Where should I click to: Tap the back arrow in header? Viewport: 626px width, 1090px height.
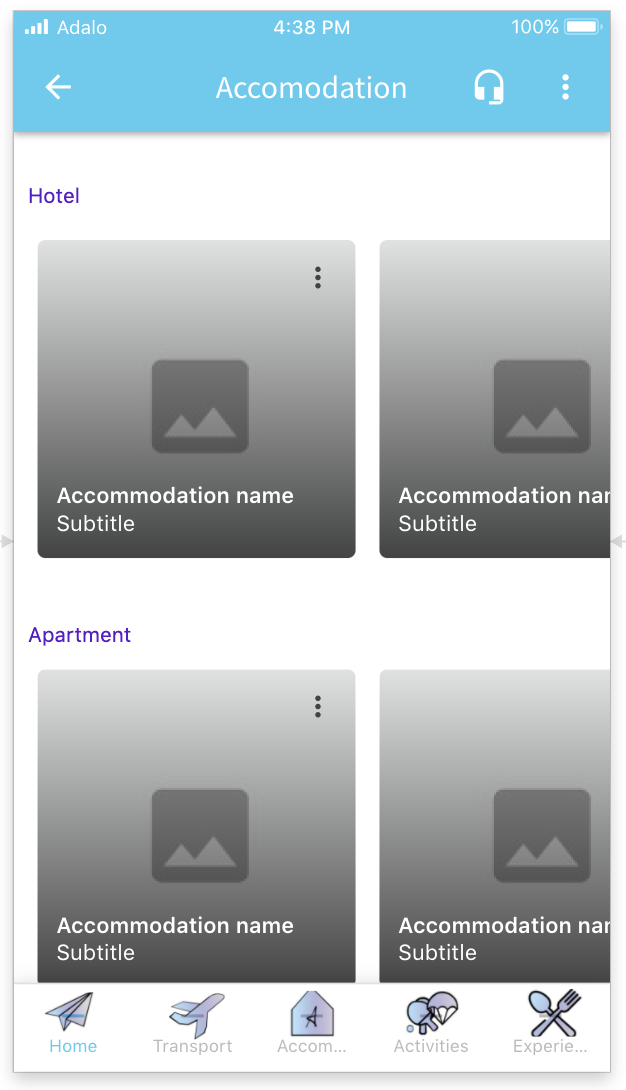[x=58, y=87]
